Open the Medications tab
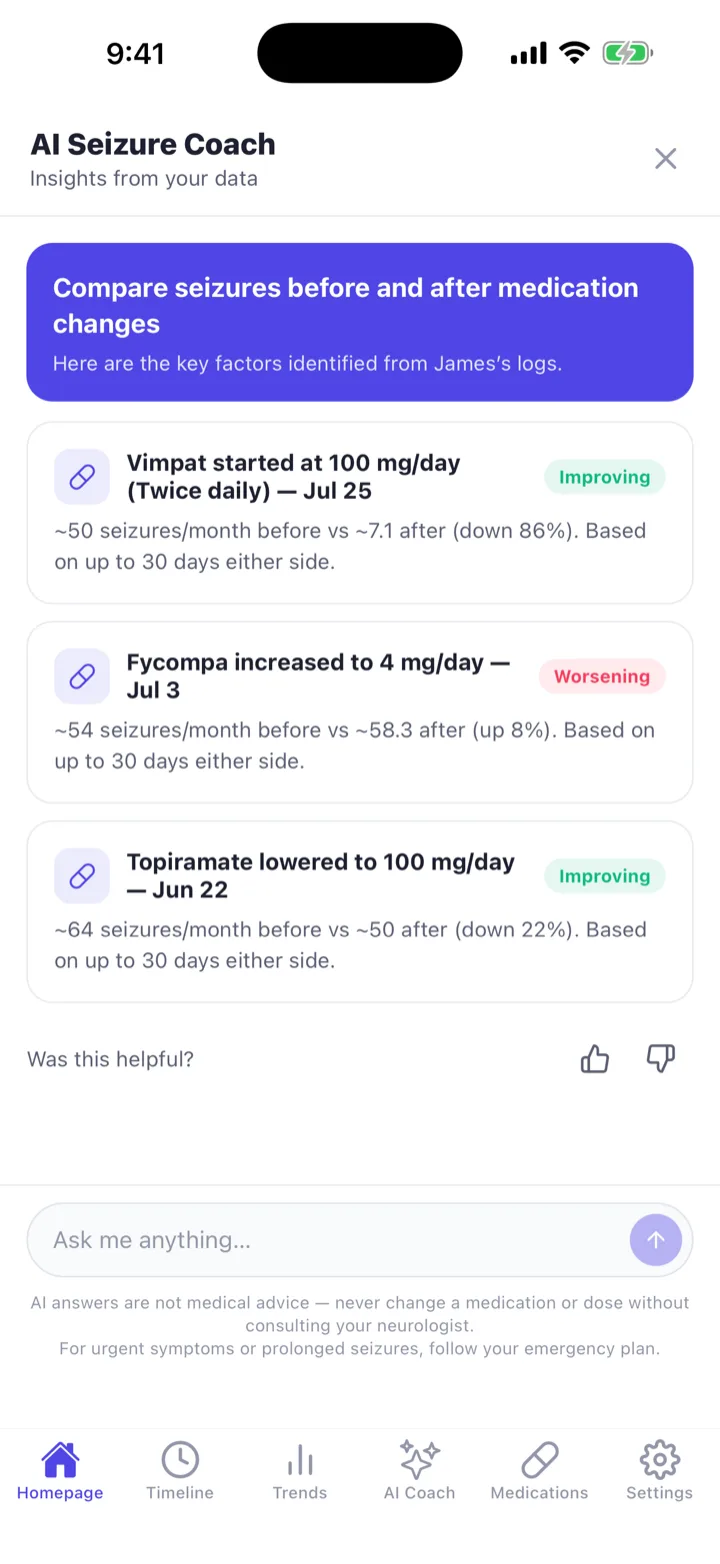The height and width of the screenshot is (1564, 720). [x=540, y=1470]
